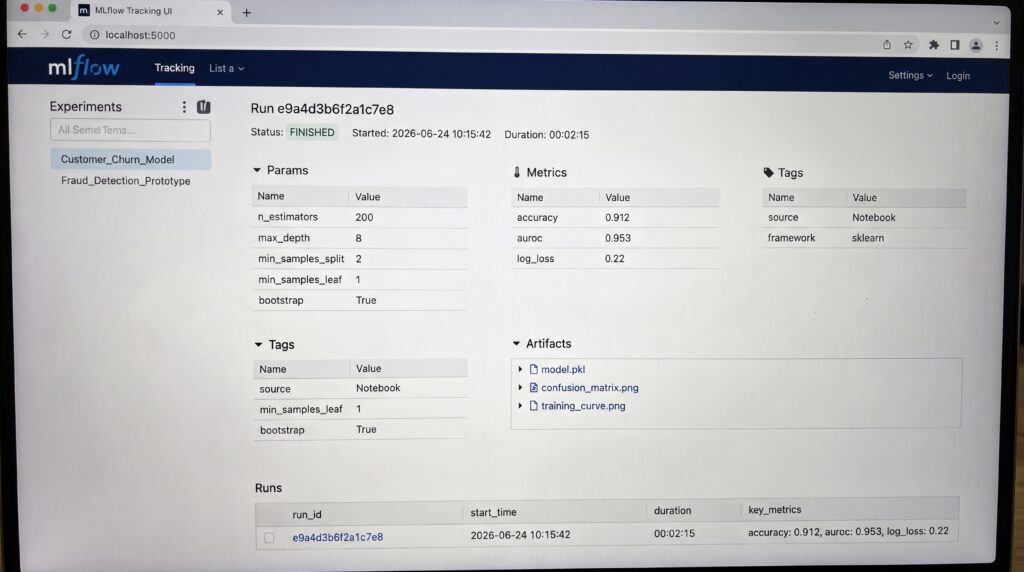Switch to the Tracking tab

click(x=174, y=68)
